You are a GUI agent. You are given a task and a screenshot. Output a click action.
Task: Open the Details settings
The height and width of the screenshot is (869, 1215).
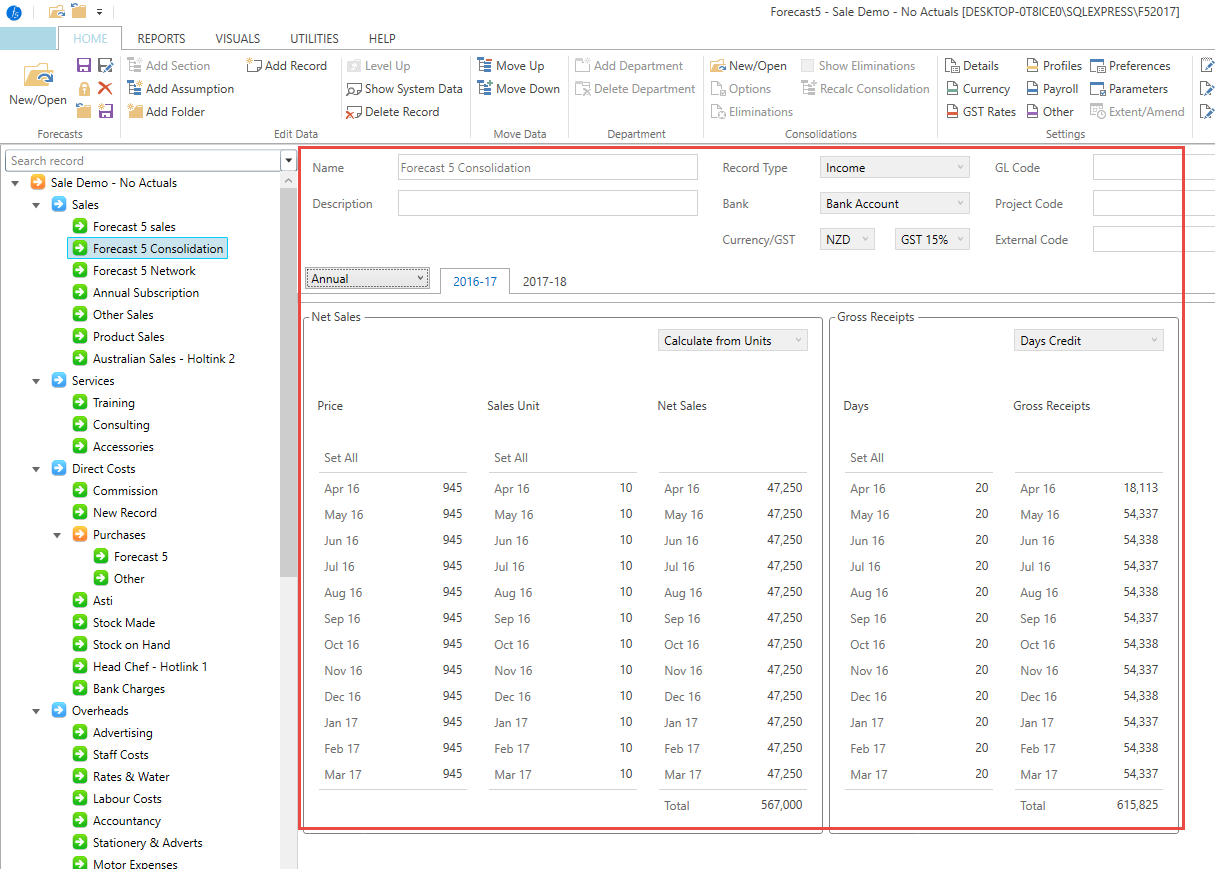pyautogui.click(x=971, y=66)
